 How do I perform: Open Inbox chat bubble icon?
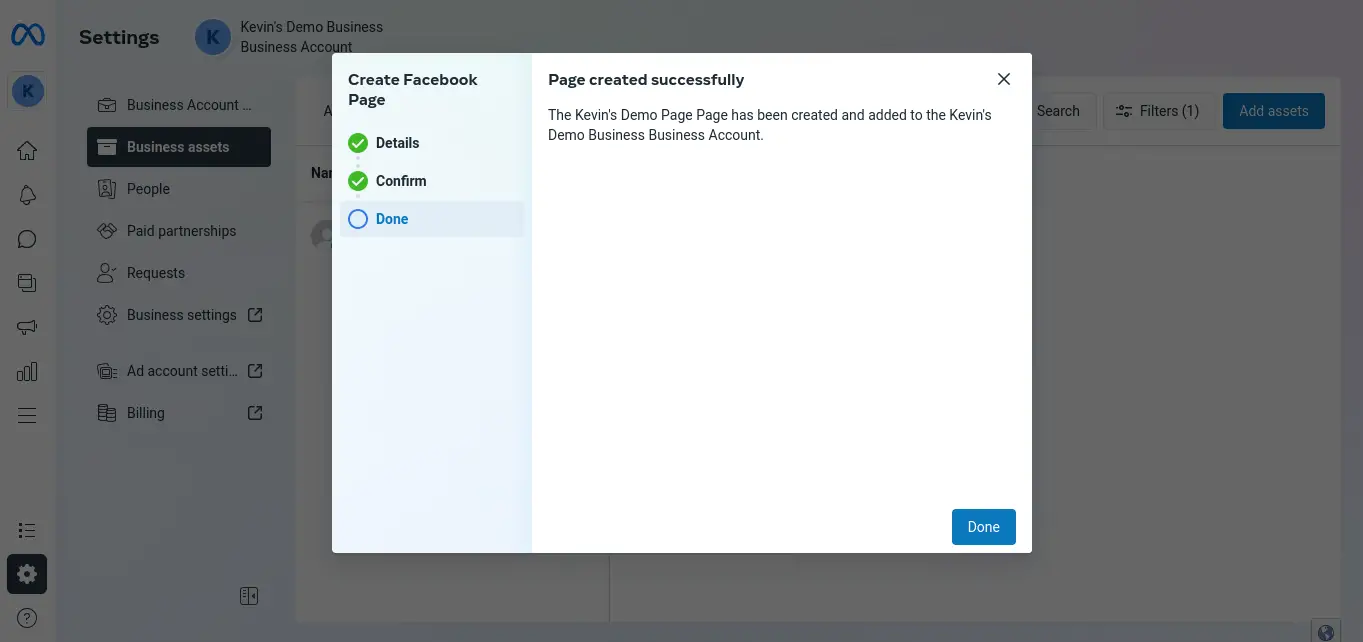(x=27, y=239)
